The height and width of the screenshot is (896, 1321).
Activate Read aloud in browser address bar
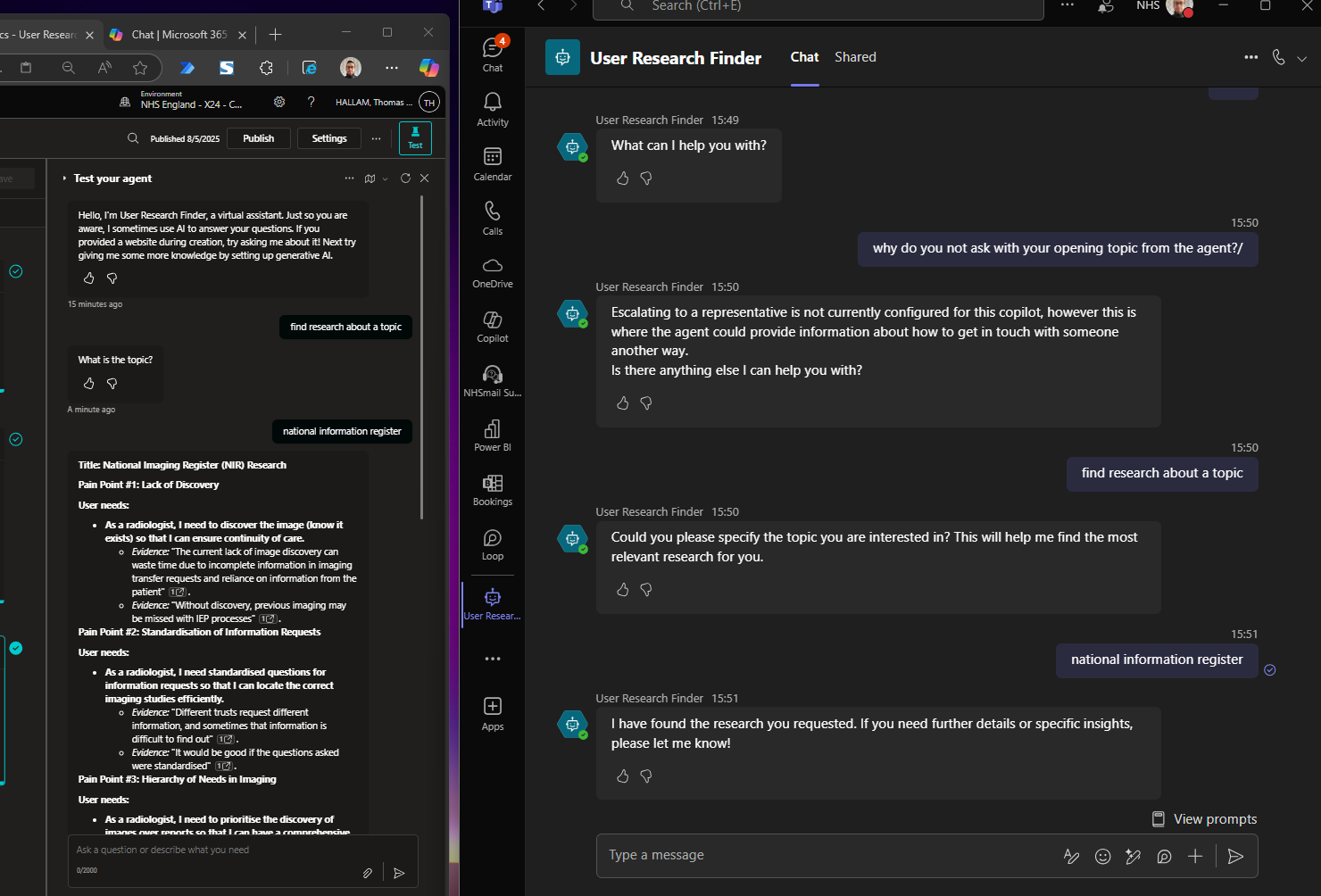click(105, 68)
